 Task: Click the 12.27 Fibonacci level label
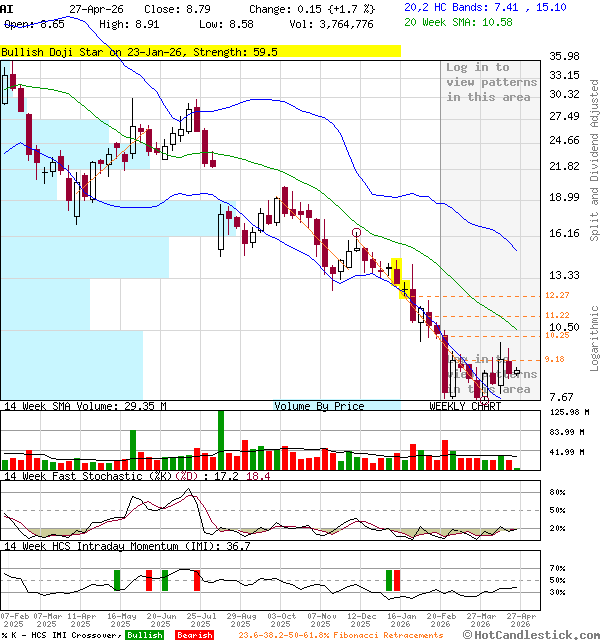pos(557,295)
